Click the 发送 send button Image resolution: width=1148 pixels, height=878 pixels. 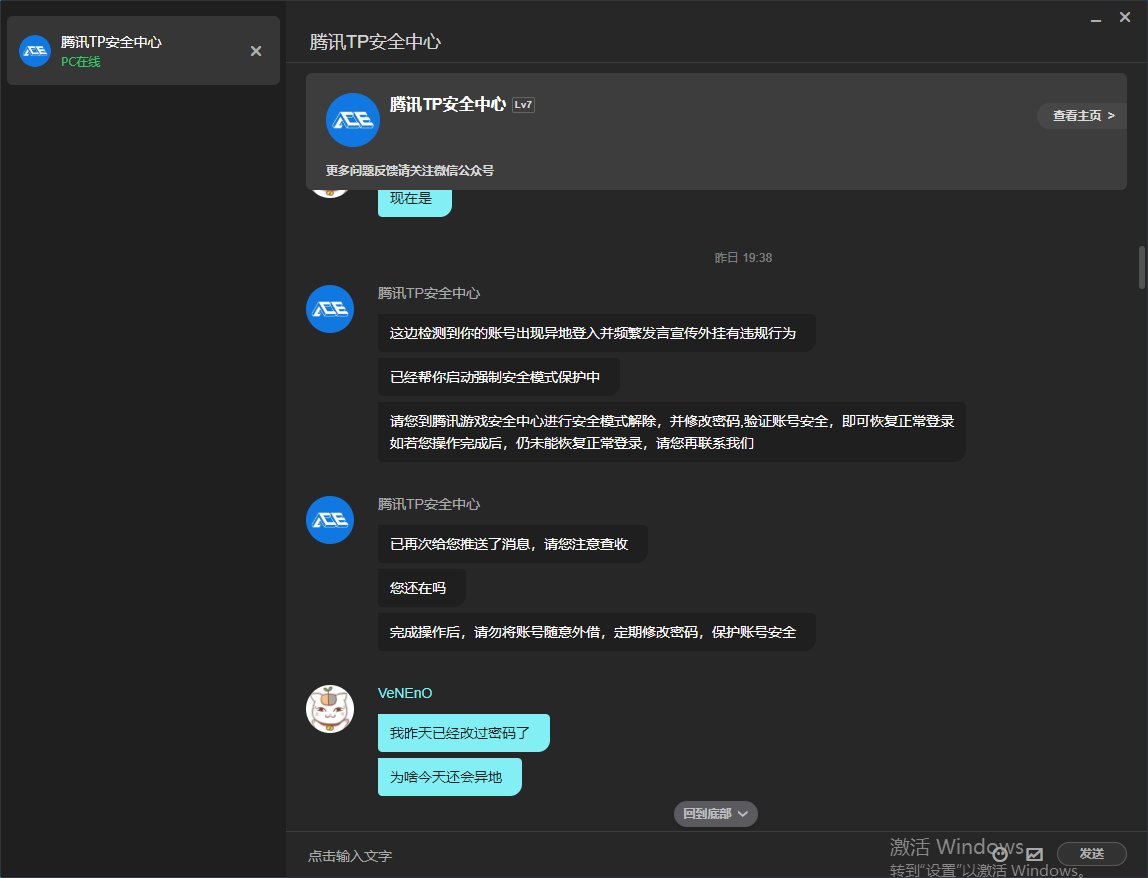(x=1091, y=854)
